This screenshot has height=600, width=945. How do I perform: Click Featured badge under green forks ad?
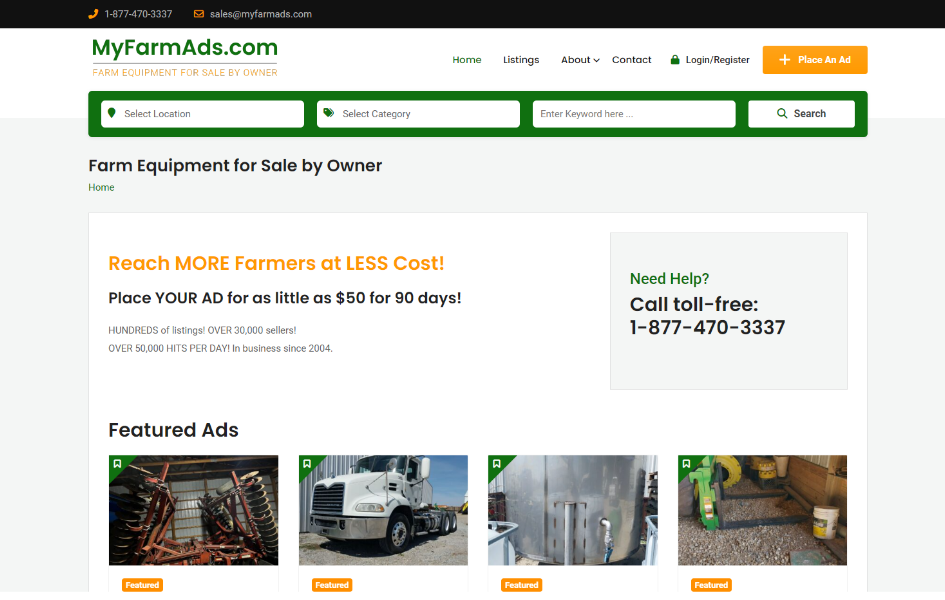point(711,585)
